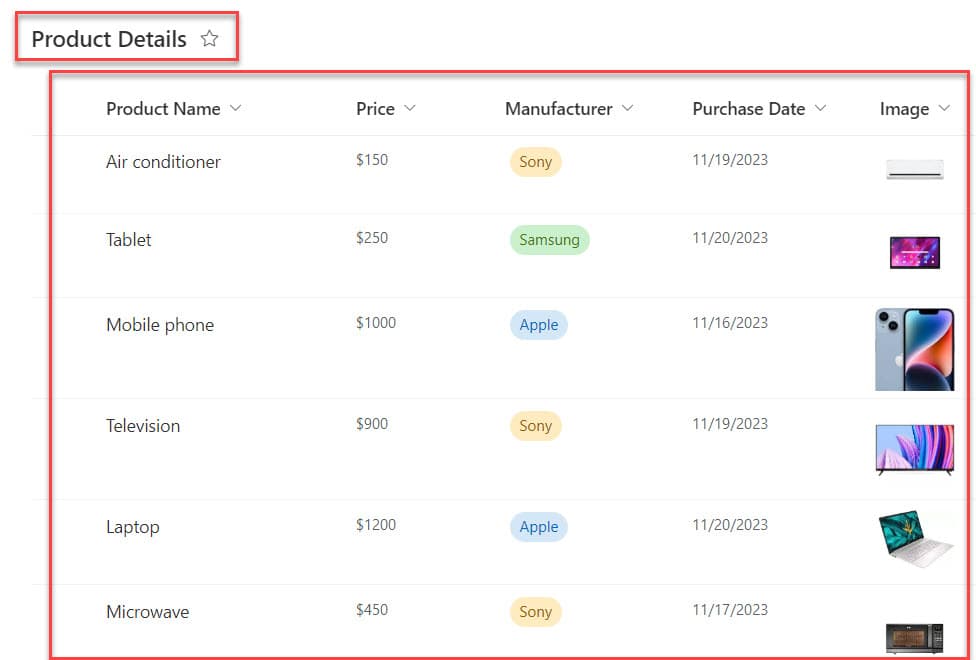Select Television's 11/19/2023 purchase date

pyautogui.click(x=730, y=424)
